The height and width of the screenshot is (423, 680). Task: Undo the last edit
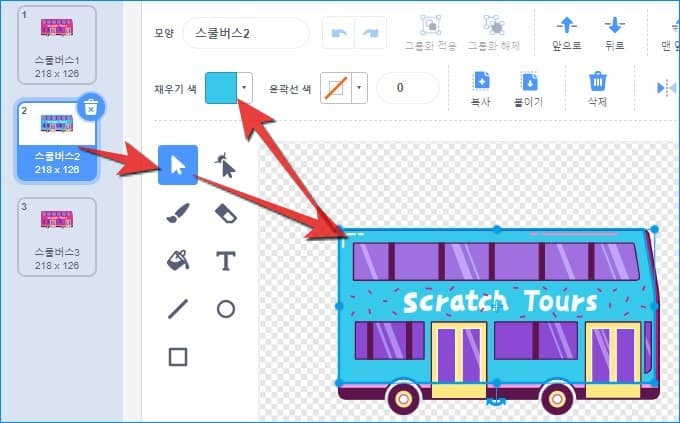click(x=339, y=33)
